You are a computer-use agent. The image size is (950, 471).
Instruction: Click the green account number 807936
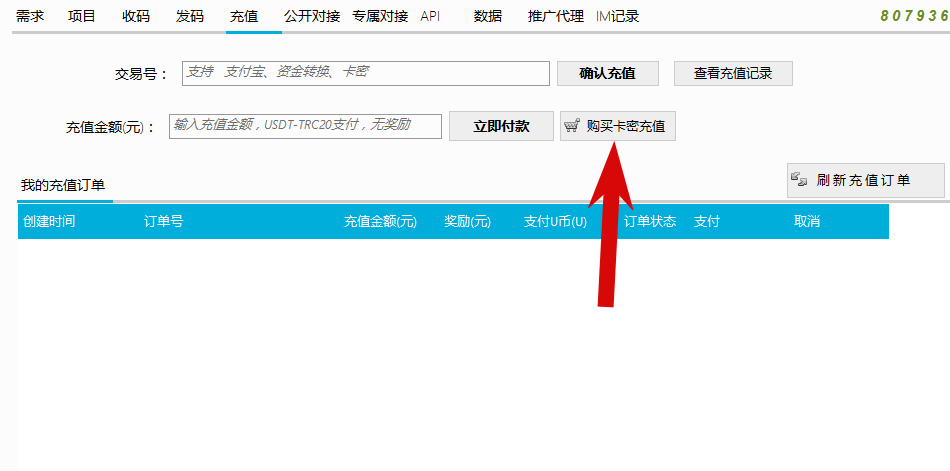[915, 16]
